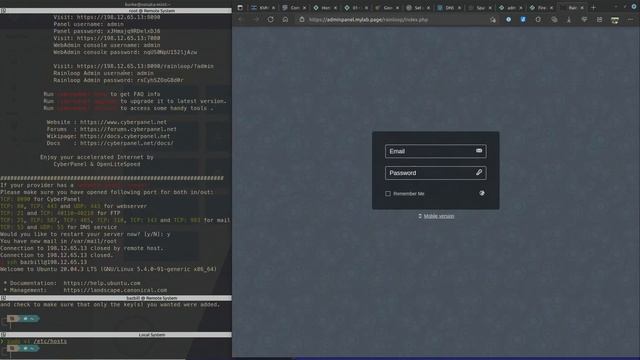Click the https://help.ubuntu.com URL in terminal

pos(102,283)
